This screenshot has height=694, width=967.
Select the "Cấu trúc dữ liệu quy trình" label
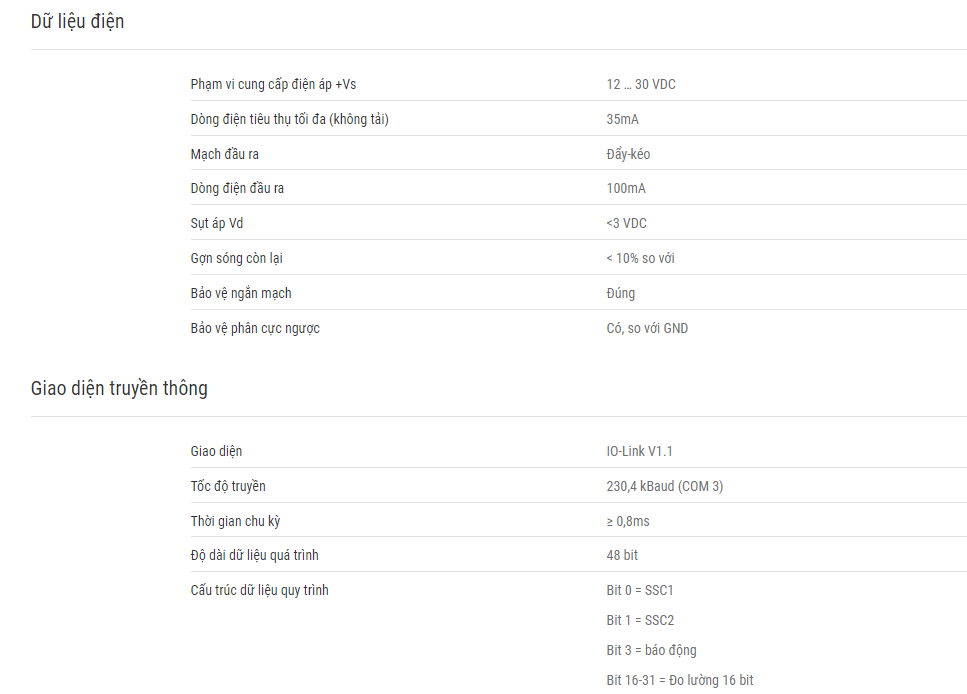pyautogui.click(x=259, y=590)
